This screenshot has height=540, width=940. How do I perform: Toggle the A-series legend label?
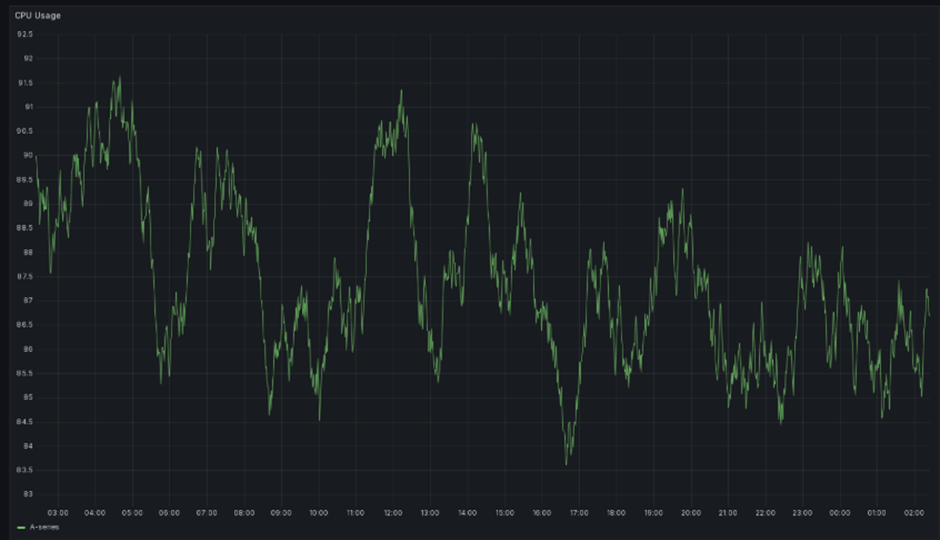[44, 527]
